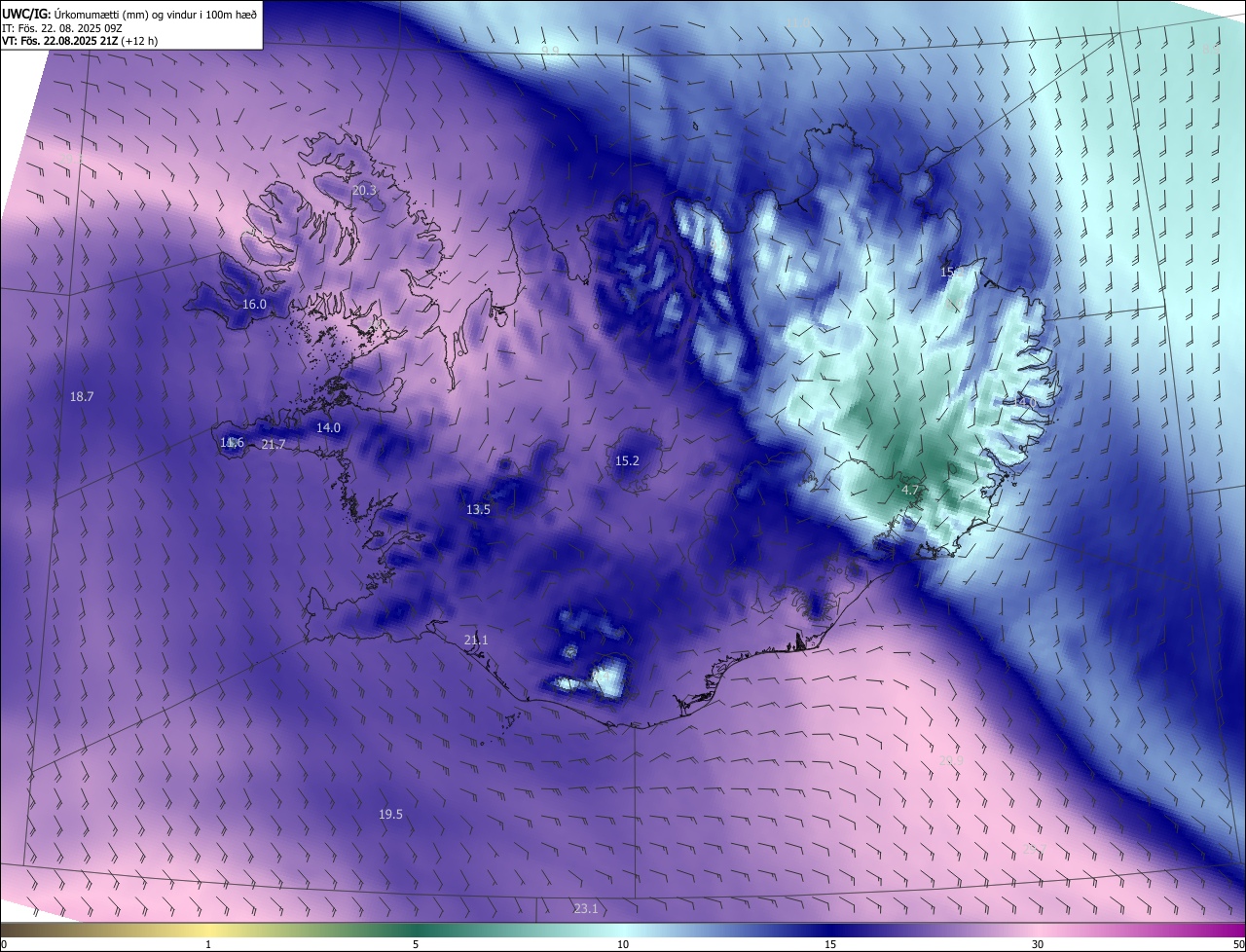The height and width of the screenshot is (952, 1246).
Task: Click the 21.1 value label
Action: pyautogui.click(x=476, y=641)
